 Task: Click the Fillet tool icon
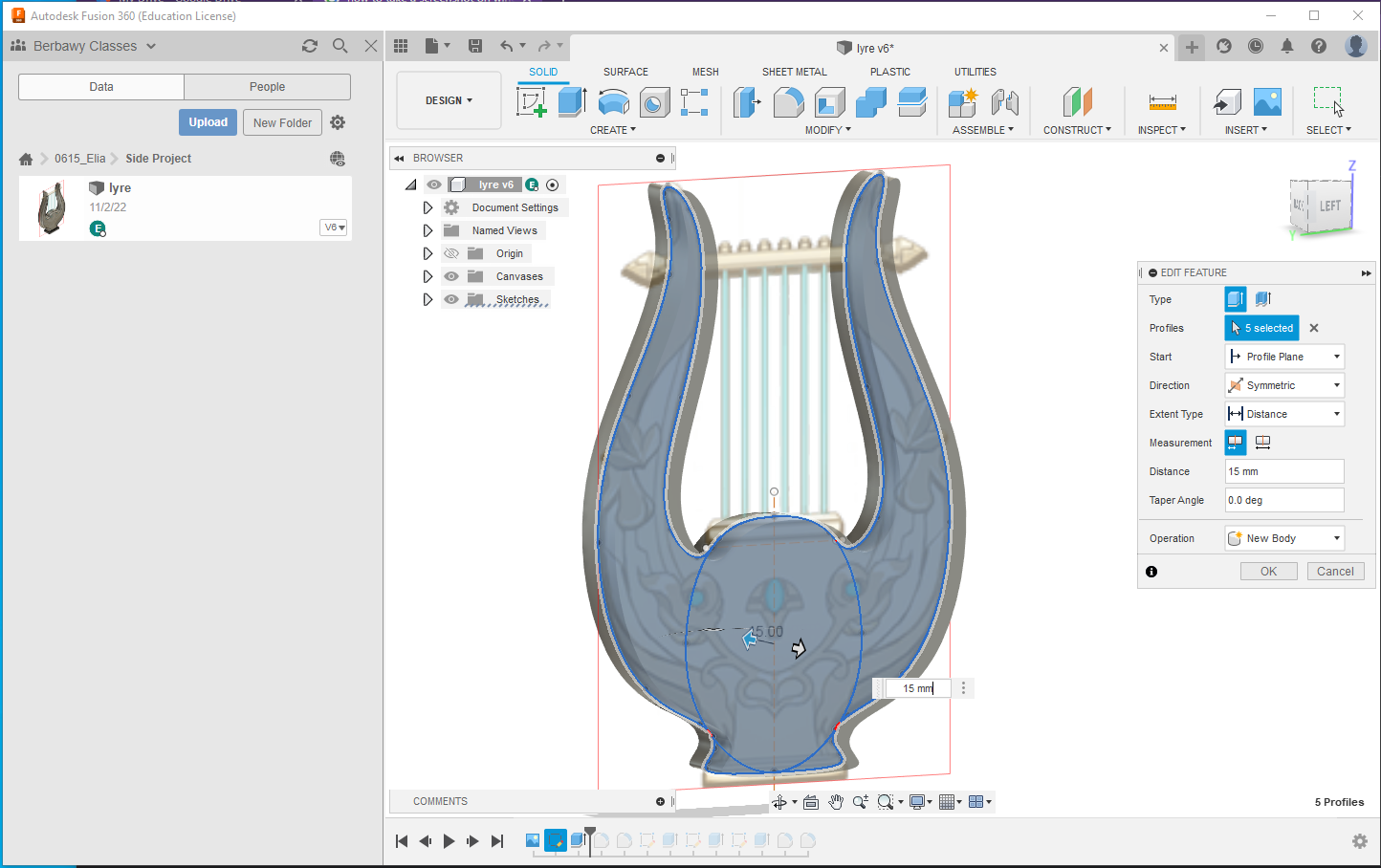click(788, 101)
